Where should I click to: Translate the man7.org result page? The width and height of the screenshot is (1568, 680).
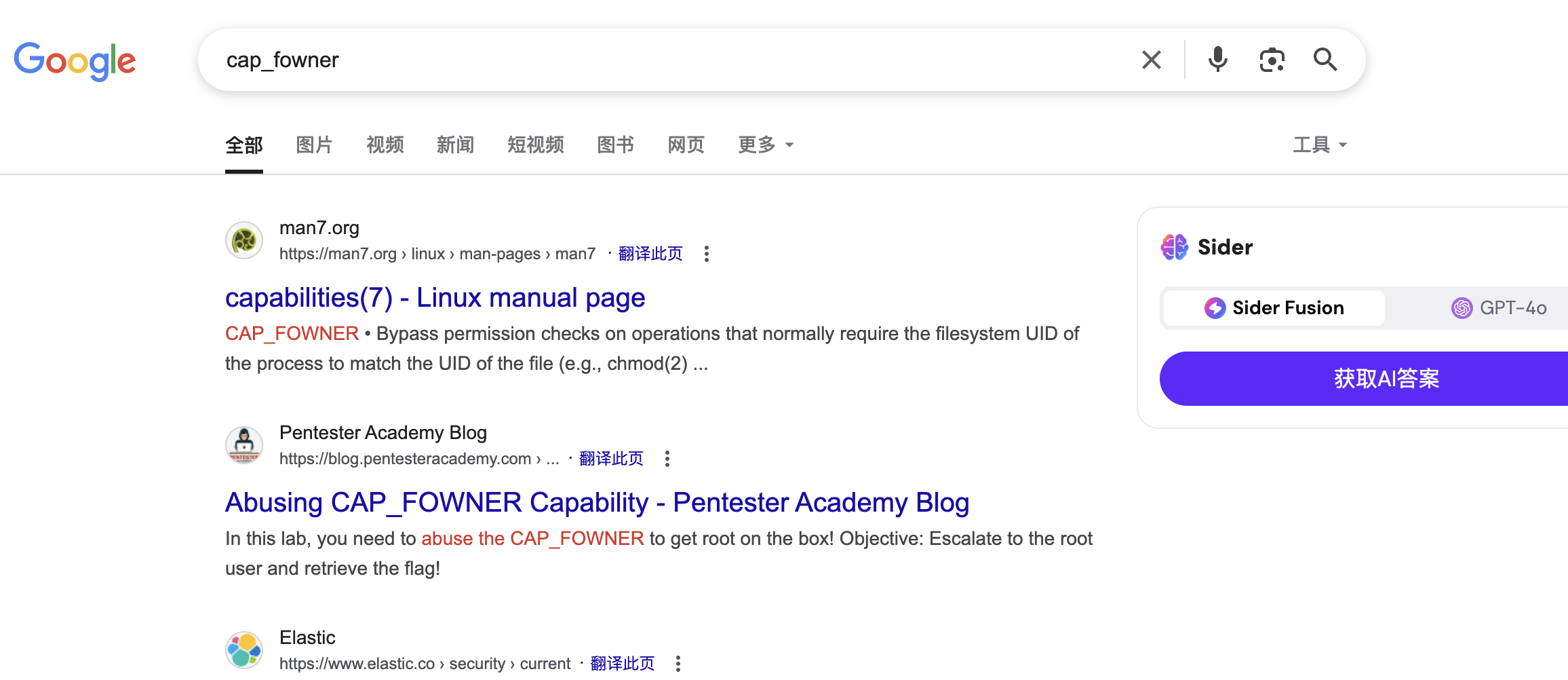[650, 254]
